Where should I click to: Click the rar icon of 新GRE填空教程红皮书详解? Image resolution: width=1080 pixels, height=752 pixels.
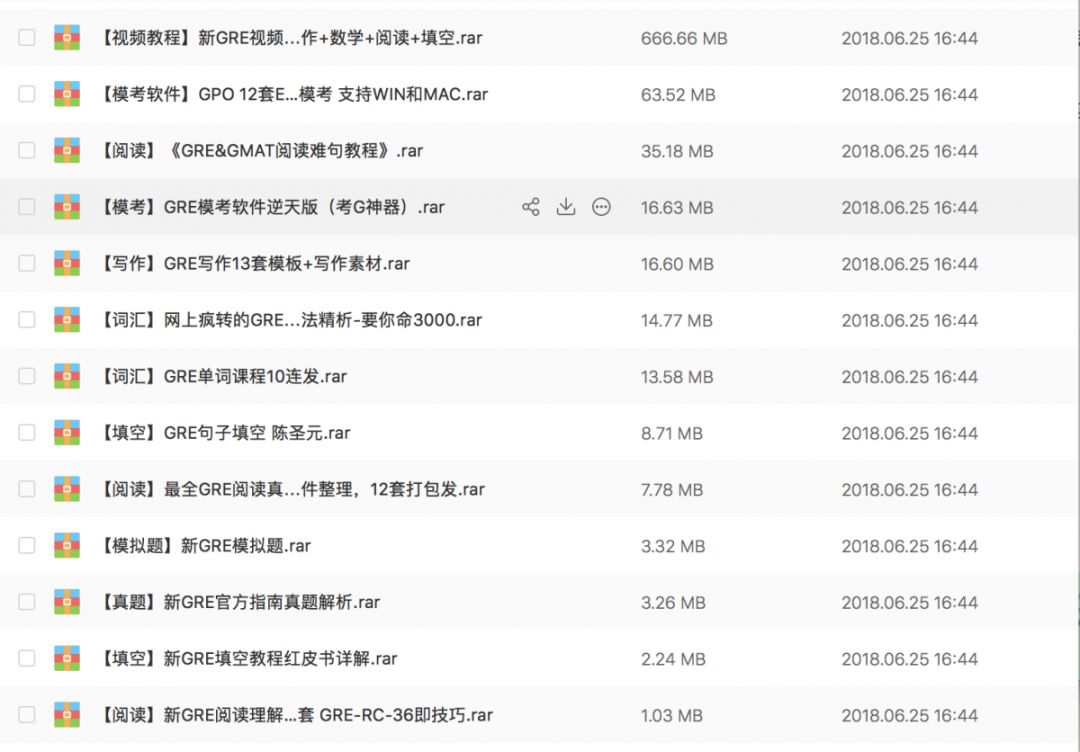[67, 659]
